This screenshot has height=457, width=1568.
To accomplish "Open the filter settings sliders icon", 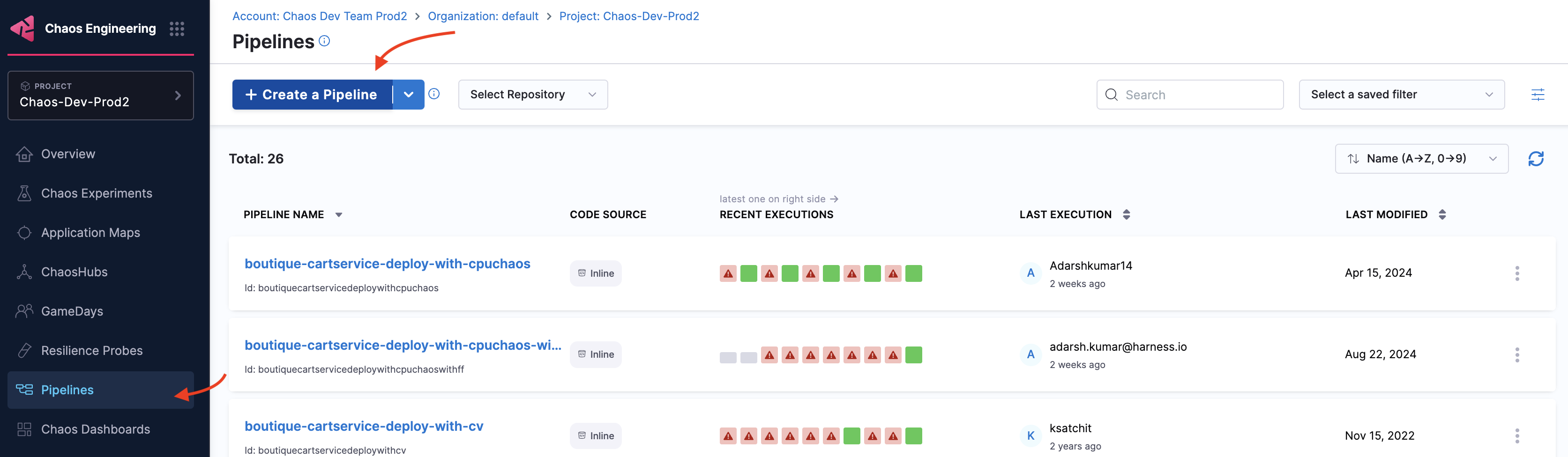I will click(x=1537, y=94).
